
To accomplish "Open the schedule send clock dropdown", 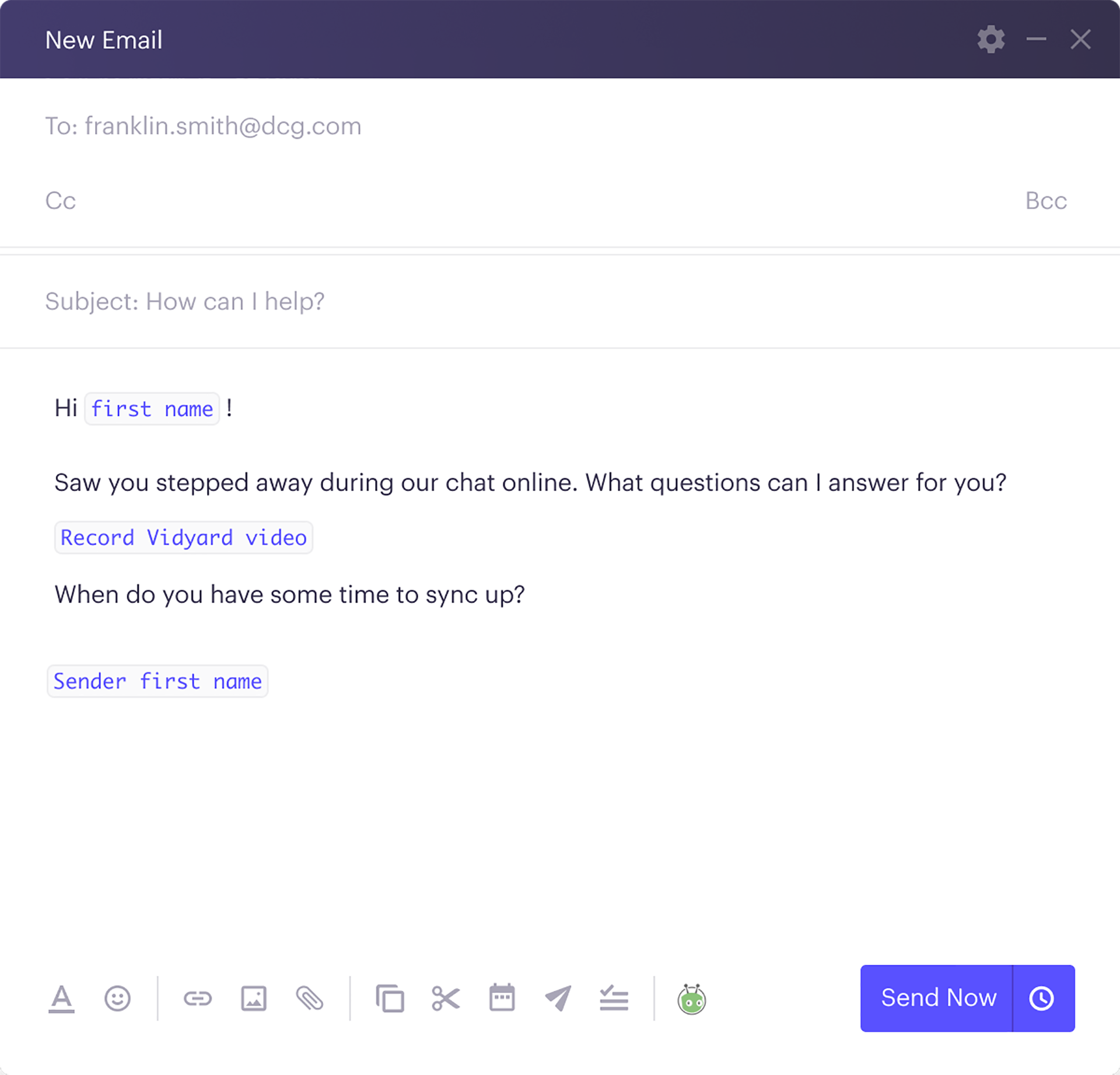I will tap(1043, 998).
